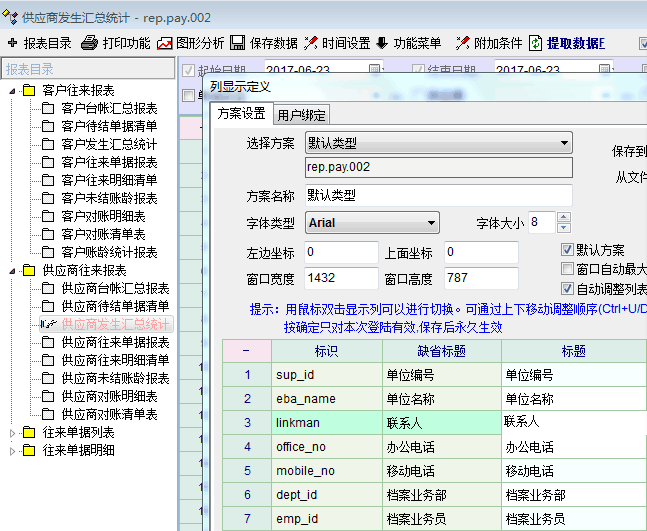
Task: Click the 保存数据 floppy disk icon
Action: 238,43
